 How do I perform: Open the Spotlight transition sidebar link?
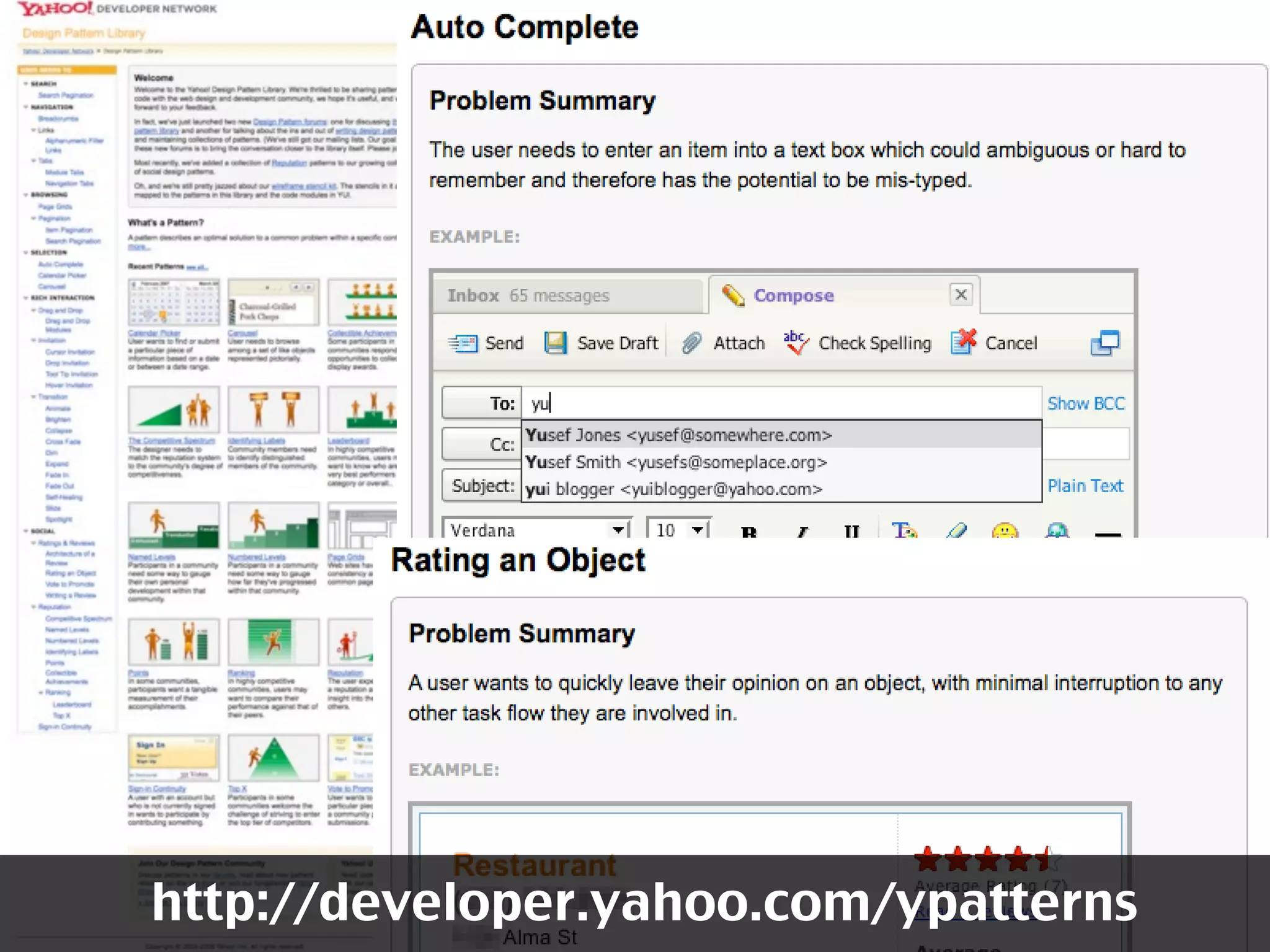pos(58,519)
